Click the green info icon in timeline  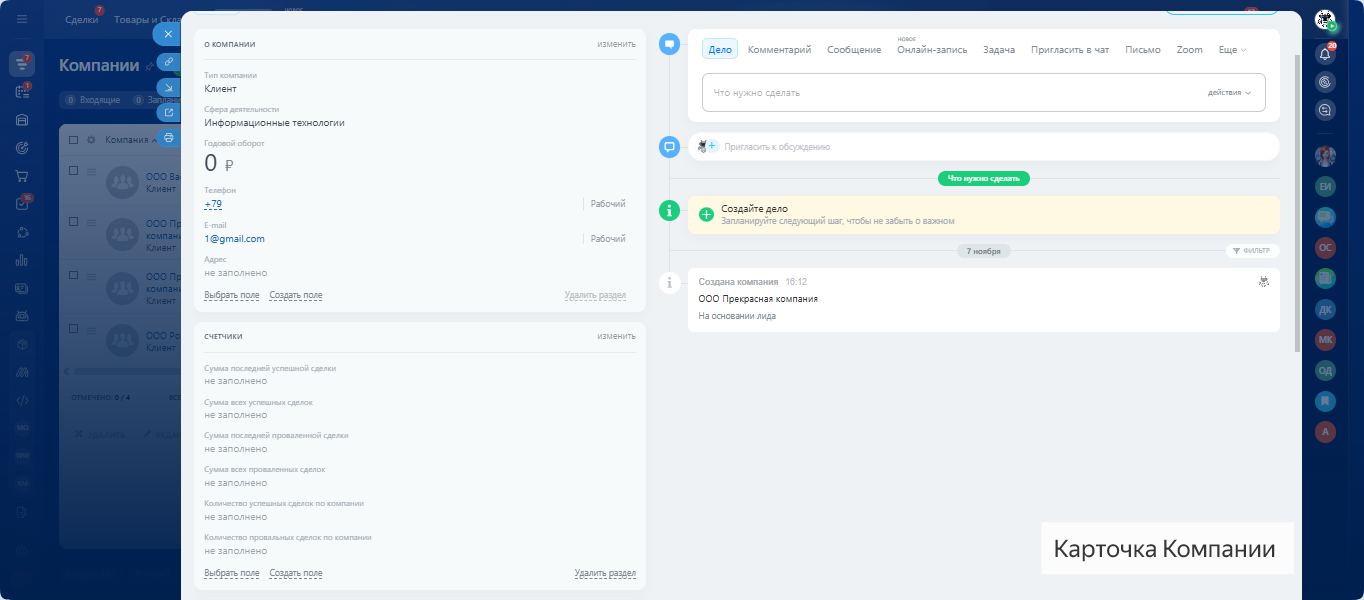[x=669, y=210]
